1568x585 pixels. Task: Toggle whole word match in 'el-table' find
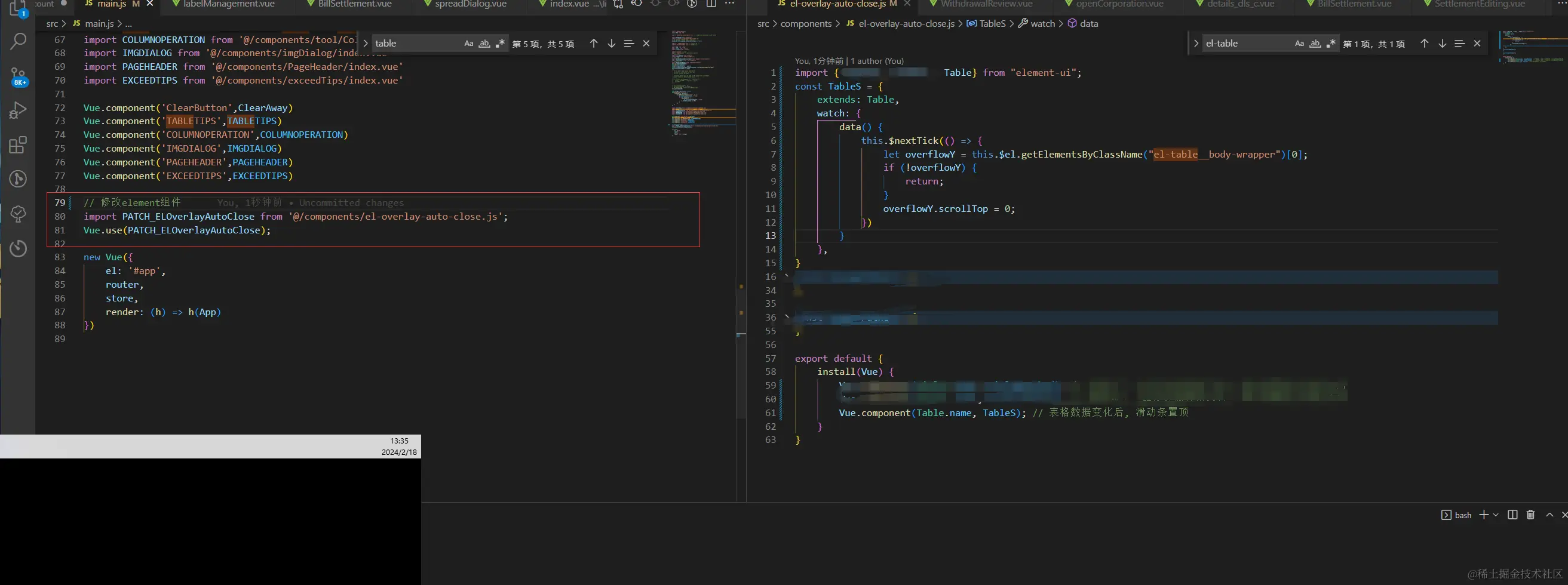[1315, 44]
